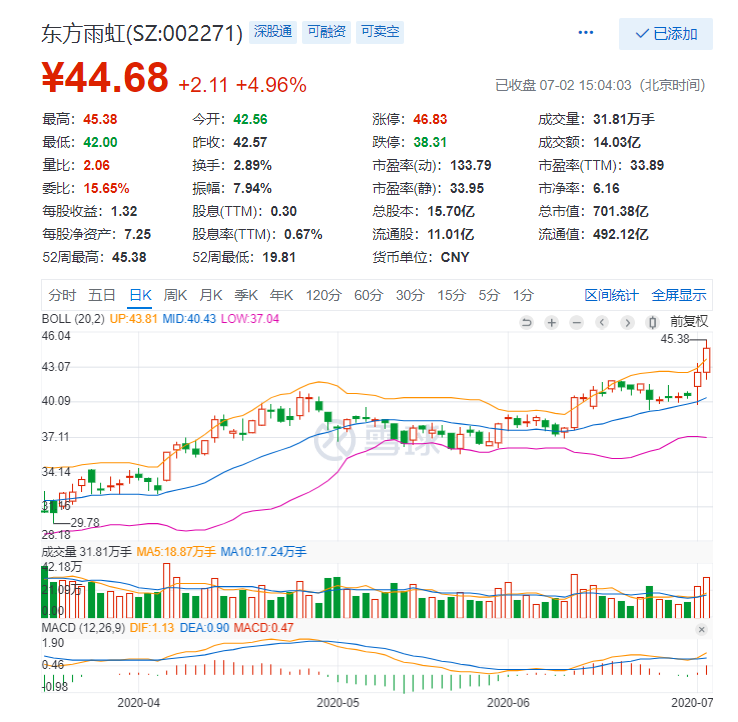Click the 可融资 tag
The width and height of the screenshot is (738, 722).
(327, 32)
